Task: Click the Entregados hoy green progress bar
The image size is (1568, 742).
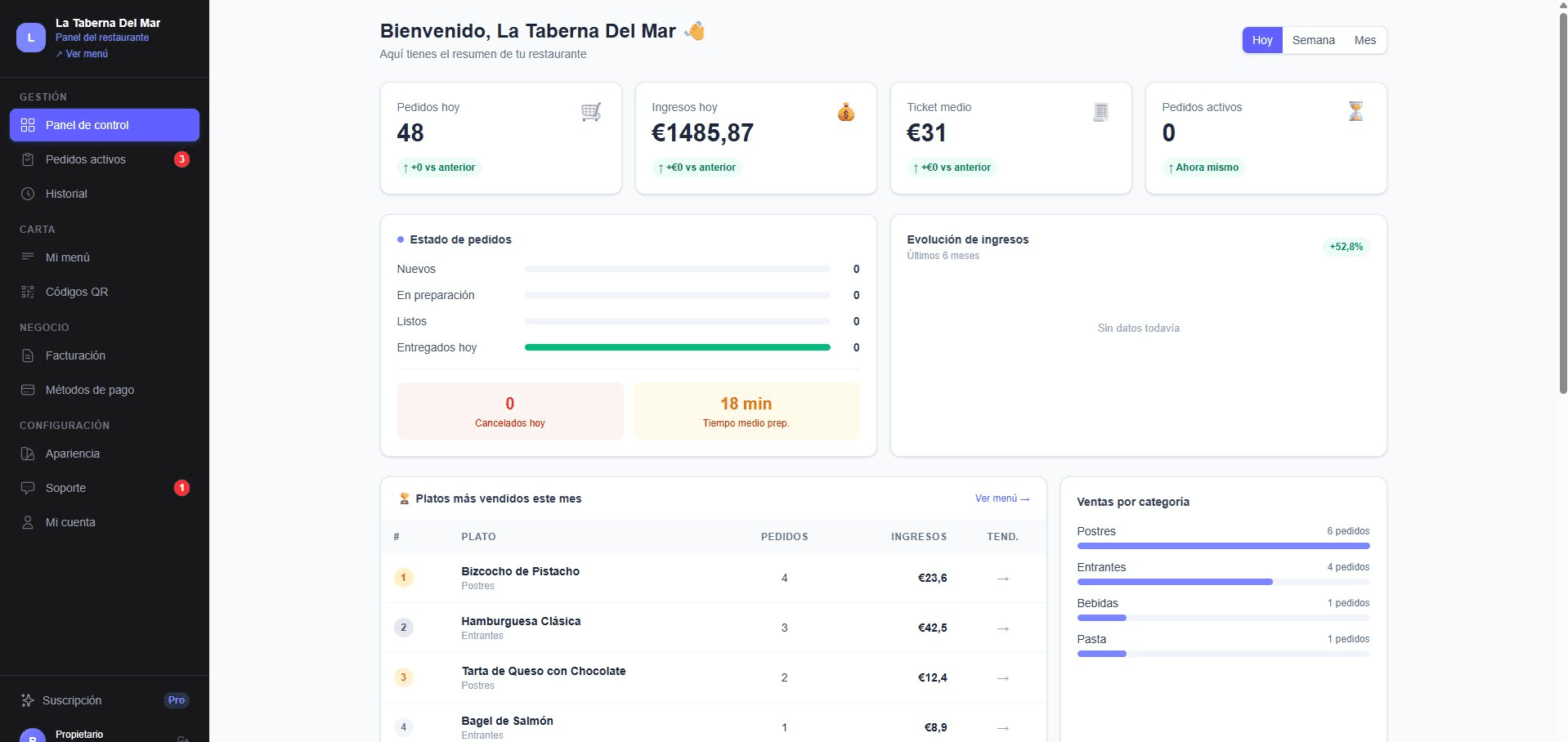Action: 677,347
